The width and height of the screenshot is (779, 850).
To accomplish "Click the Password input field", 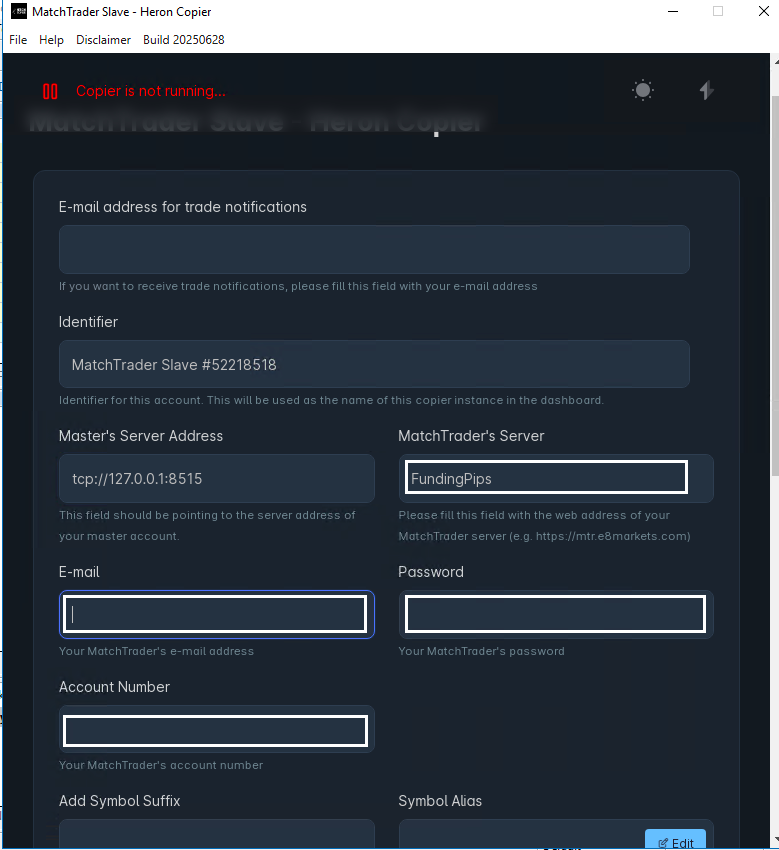I will 556,614.
